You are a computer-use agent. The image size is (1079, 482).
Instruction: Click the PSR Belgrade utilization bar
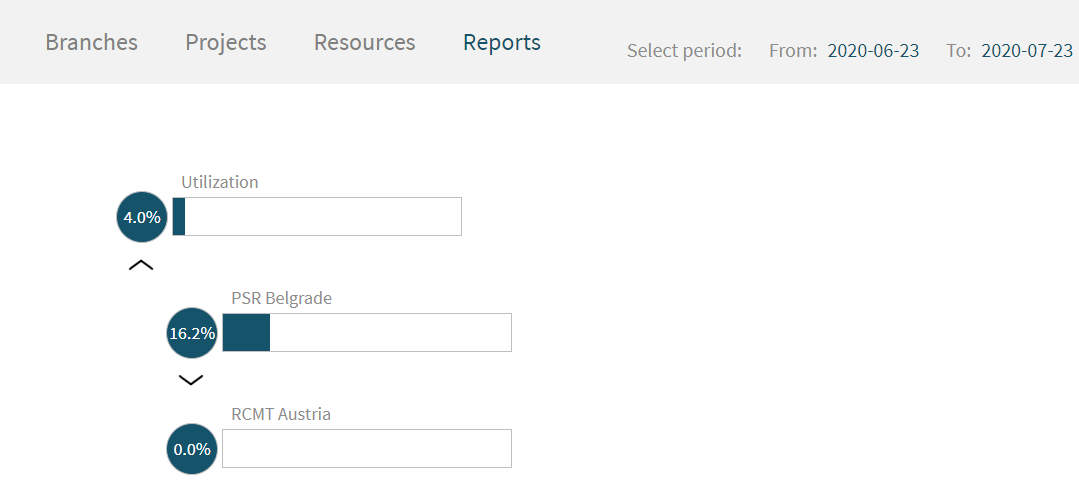pyautogui.click(x=367, y=332)
